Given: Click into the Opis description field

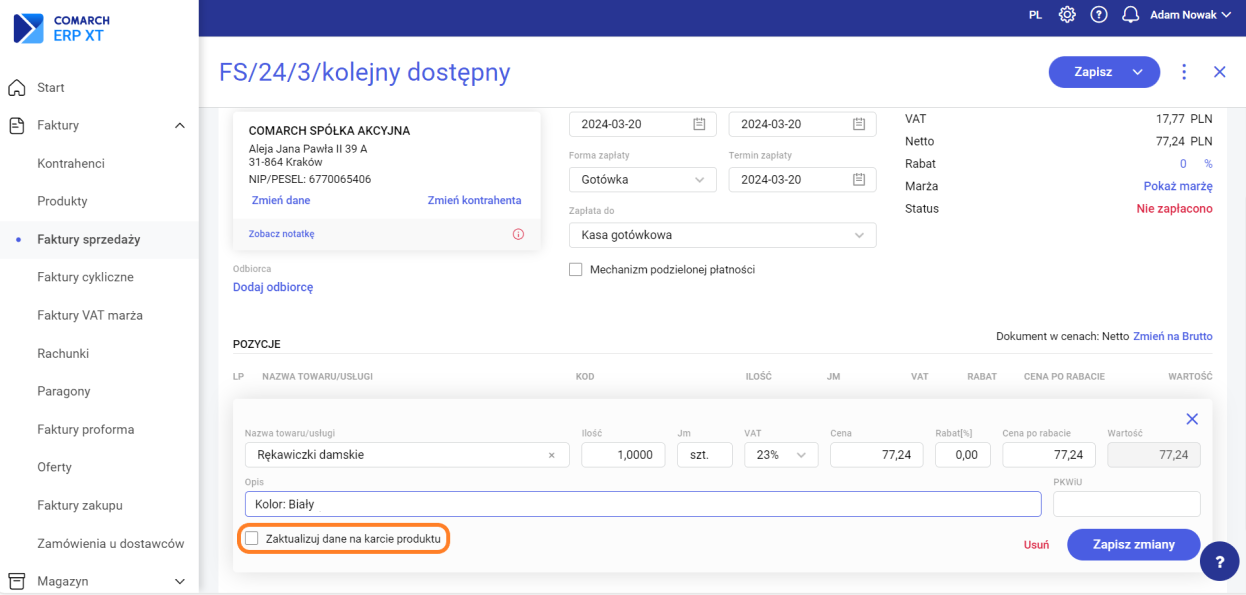Looking at the screenshot, I should tap(642, 504).
